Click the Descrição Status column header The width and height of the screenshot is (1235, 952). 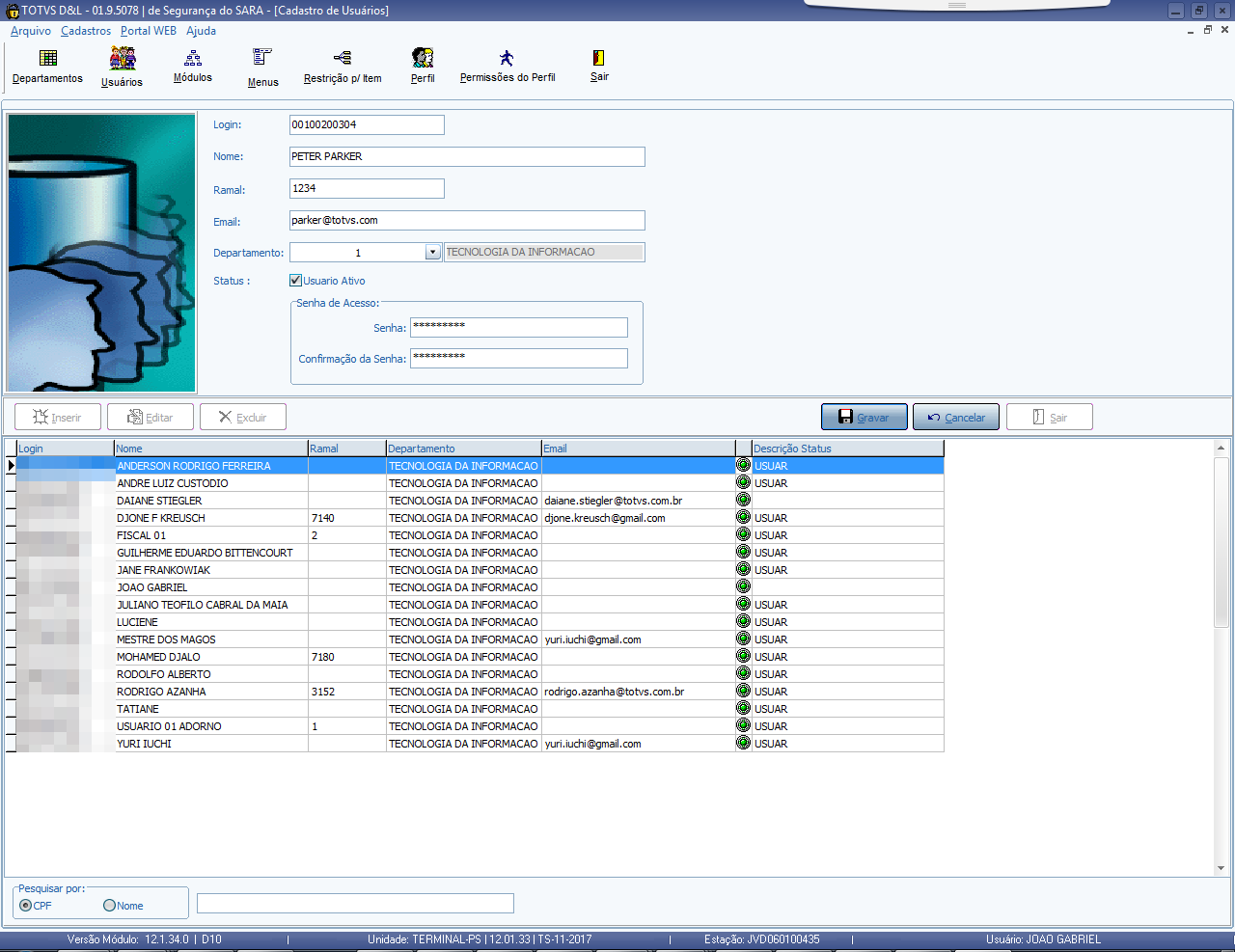pyautogui.click(x=846, y=449)
